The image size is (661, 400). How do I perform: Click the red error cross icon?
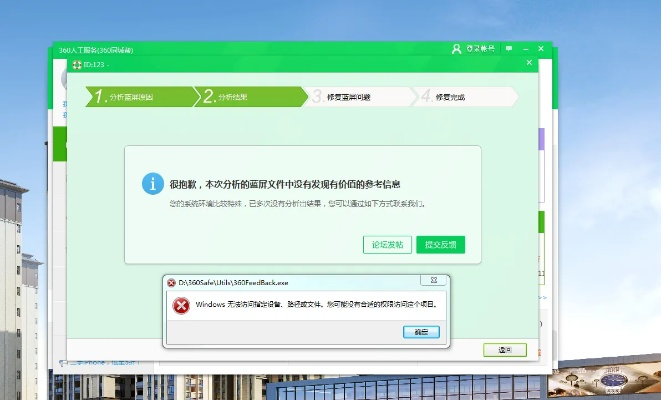180,305
